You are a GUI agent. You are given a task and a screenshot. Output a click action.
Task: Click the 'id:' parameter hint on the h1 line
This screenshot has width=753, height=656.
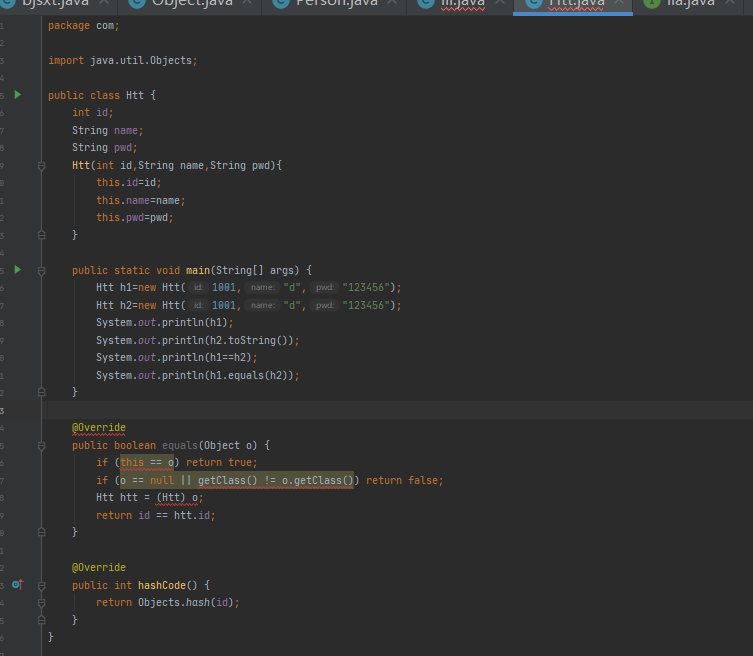(198, 288)
